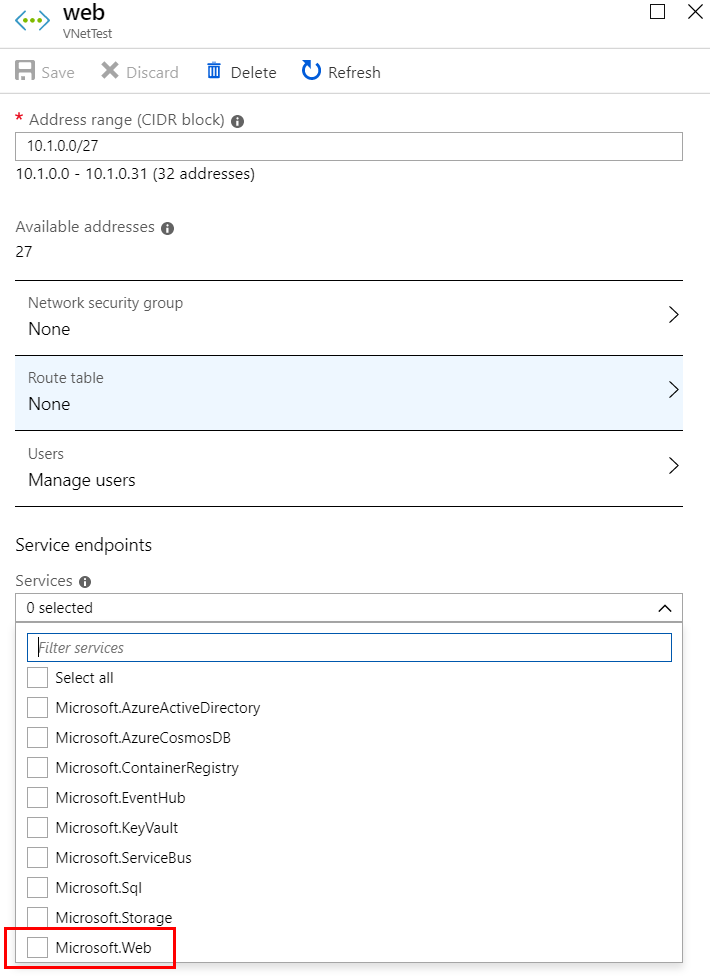Screen dimensions: 710x979
Task: Click the info icon beside Address range
Action: (x=238, y=121)
